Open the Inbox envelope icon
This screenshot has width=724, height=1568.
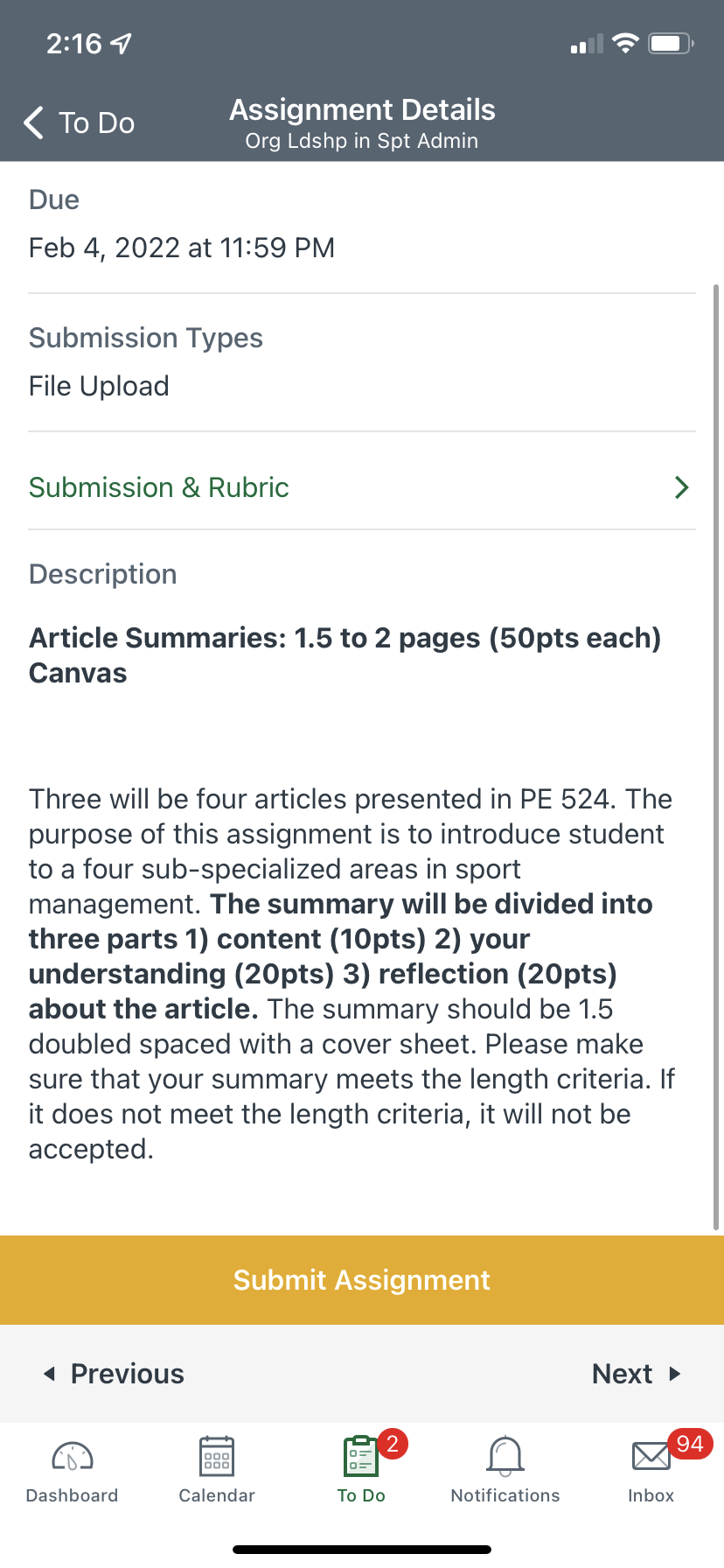pos(651,1457)
